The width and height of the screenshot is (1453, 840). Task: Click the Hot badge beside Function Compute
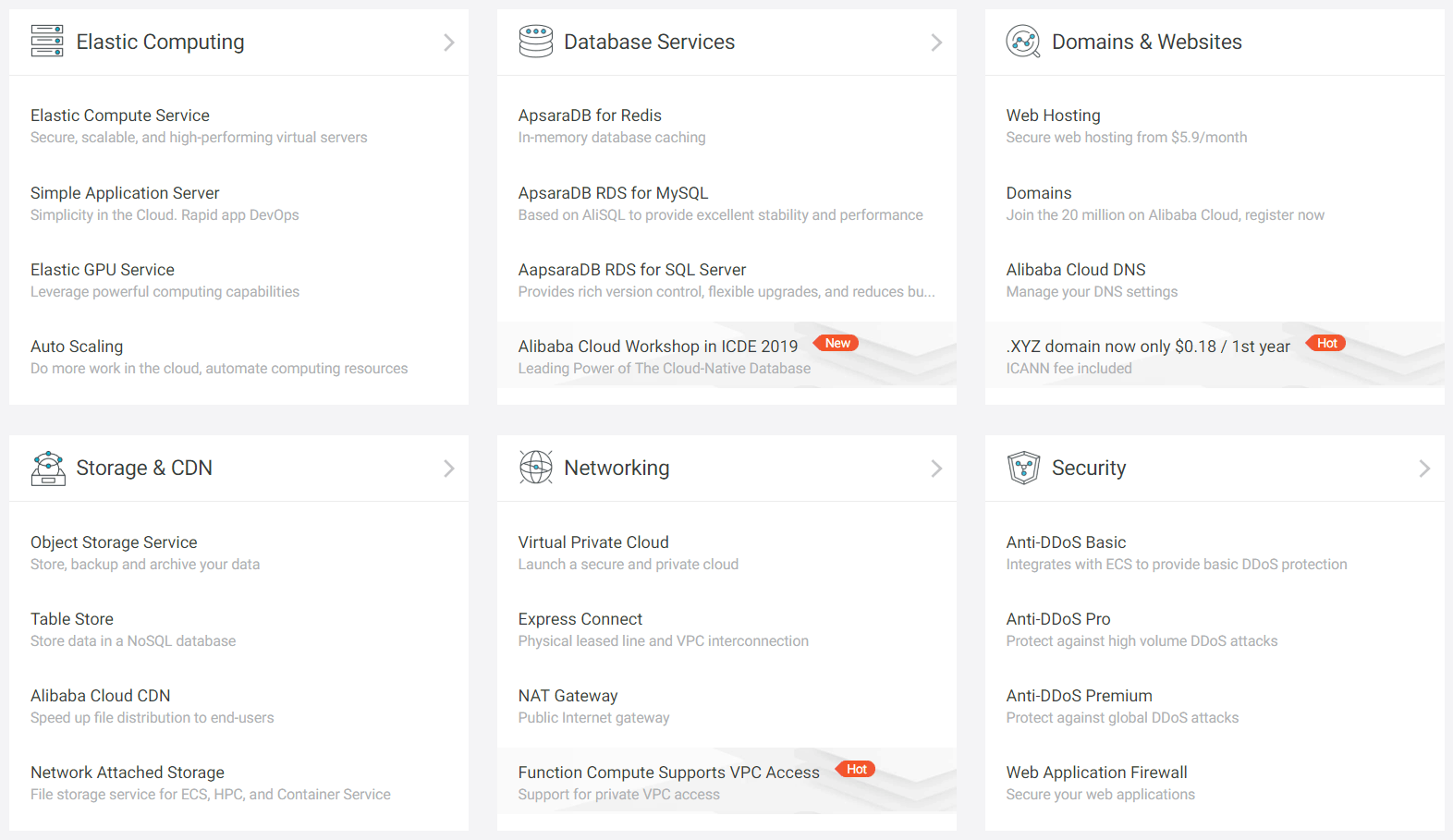856,769
